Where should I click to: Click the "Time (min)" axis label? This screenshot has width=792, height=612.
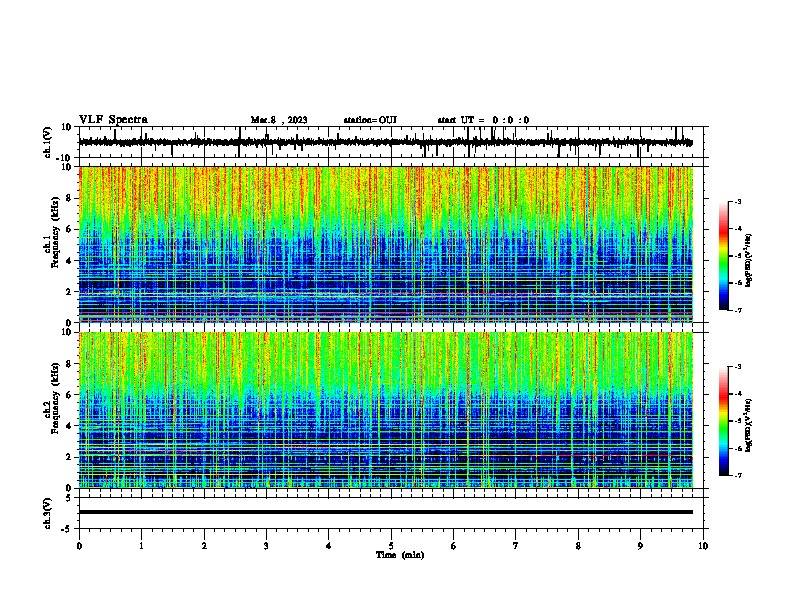click(x=400, y=555)
